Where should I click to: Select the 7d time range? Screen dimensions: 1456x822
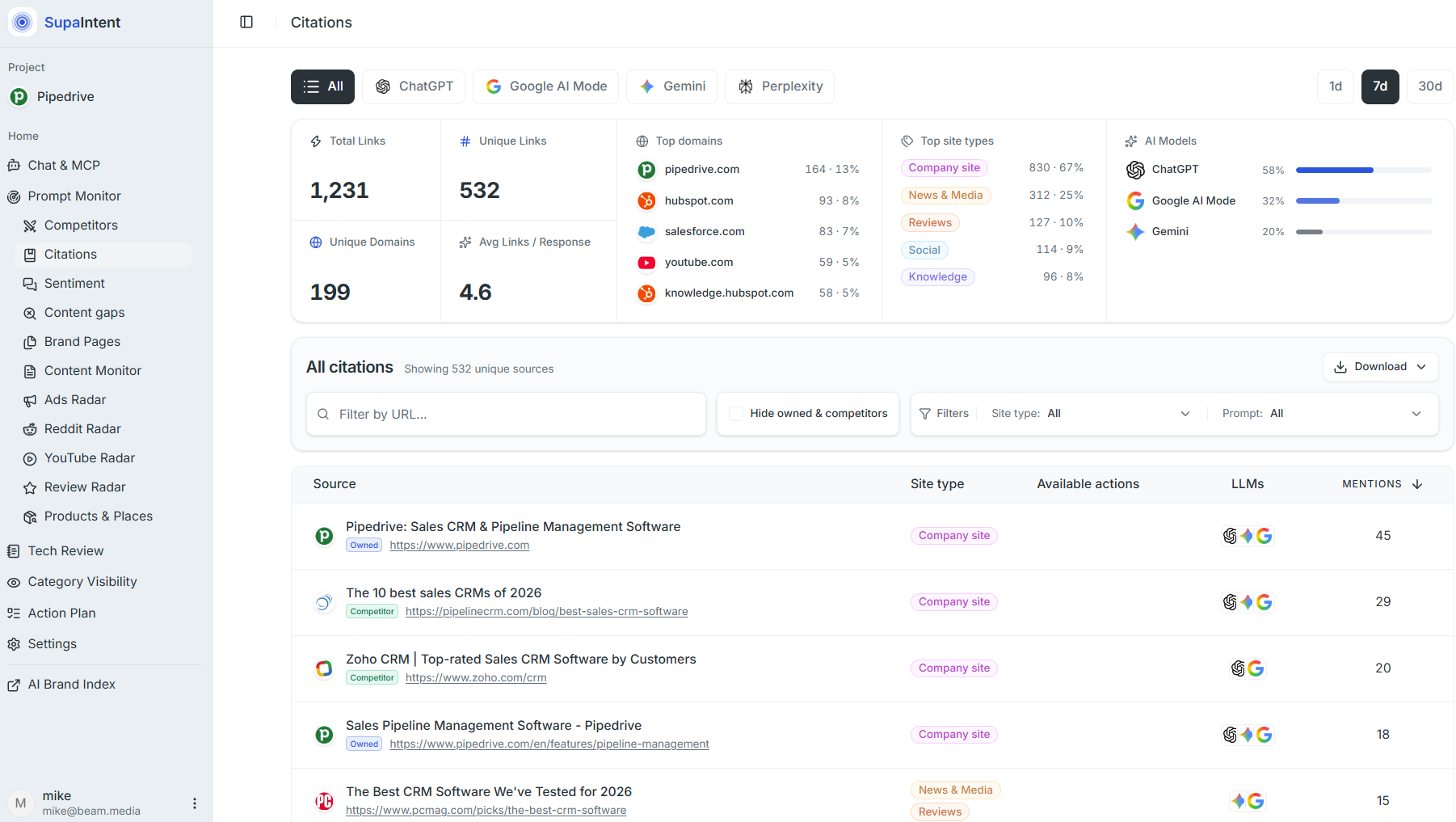[1380, 86]
